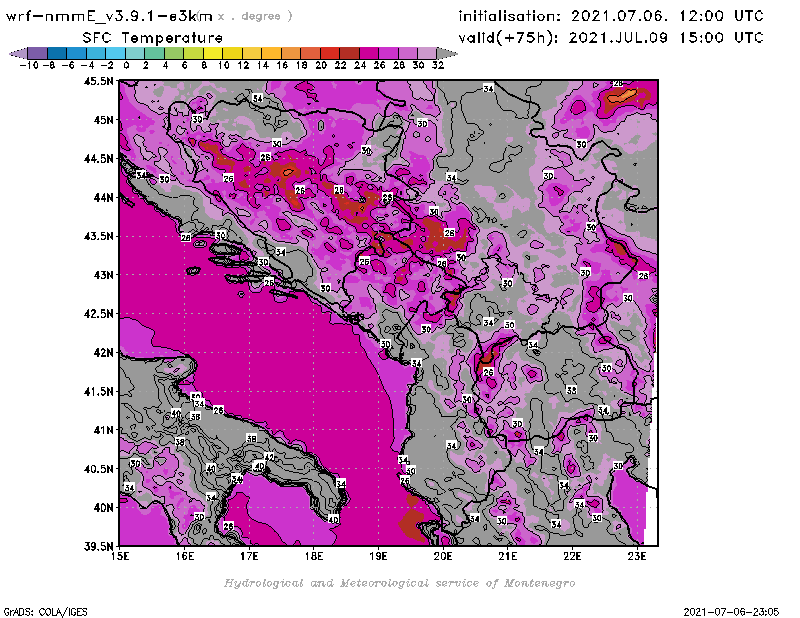Click the purple -10 to -8 legend swatch
Image resolution: width=800 pixels, height=618 pixels.
click(x=38, y=54)
